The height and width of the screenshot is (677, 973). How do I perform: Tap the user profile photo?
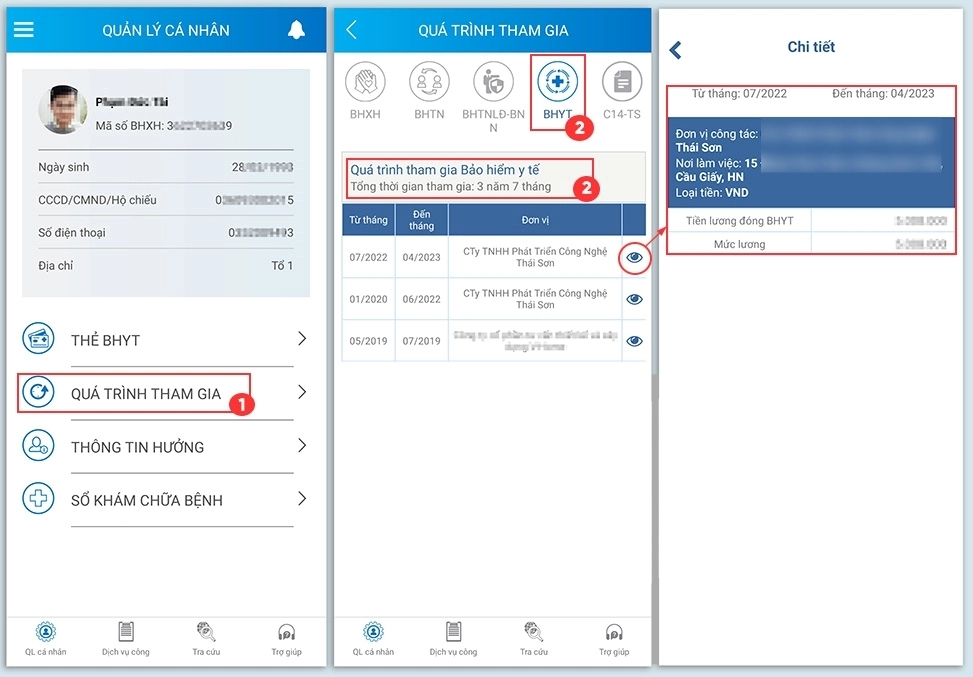[x=63, y=110]
